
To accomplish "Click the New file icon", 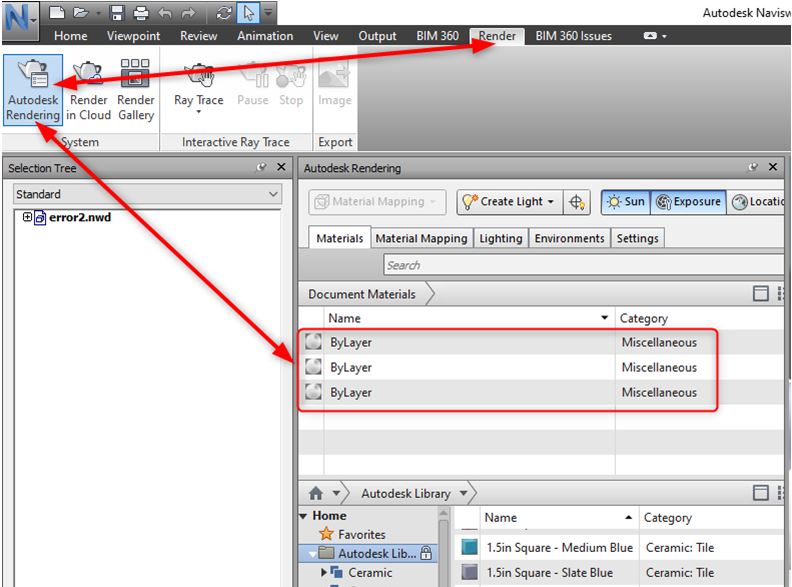I will pyautogui.click(x=57, y=13).
